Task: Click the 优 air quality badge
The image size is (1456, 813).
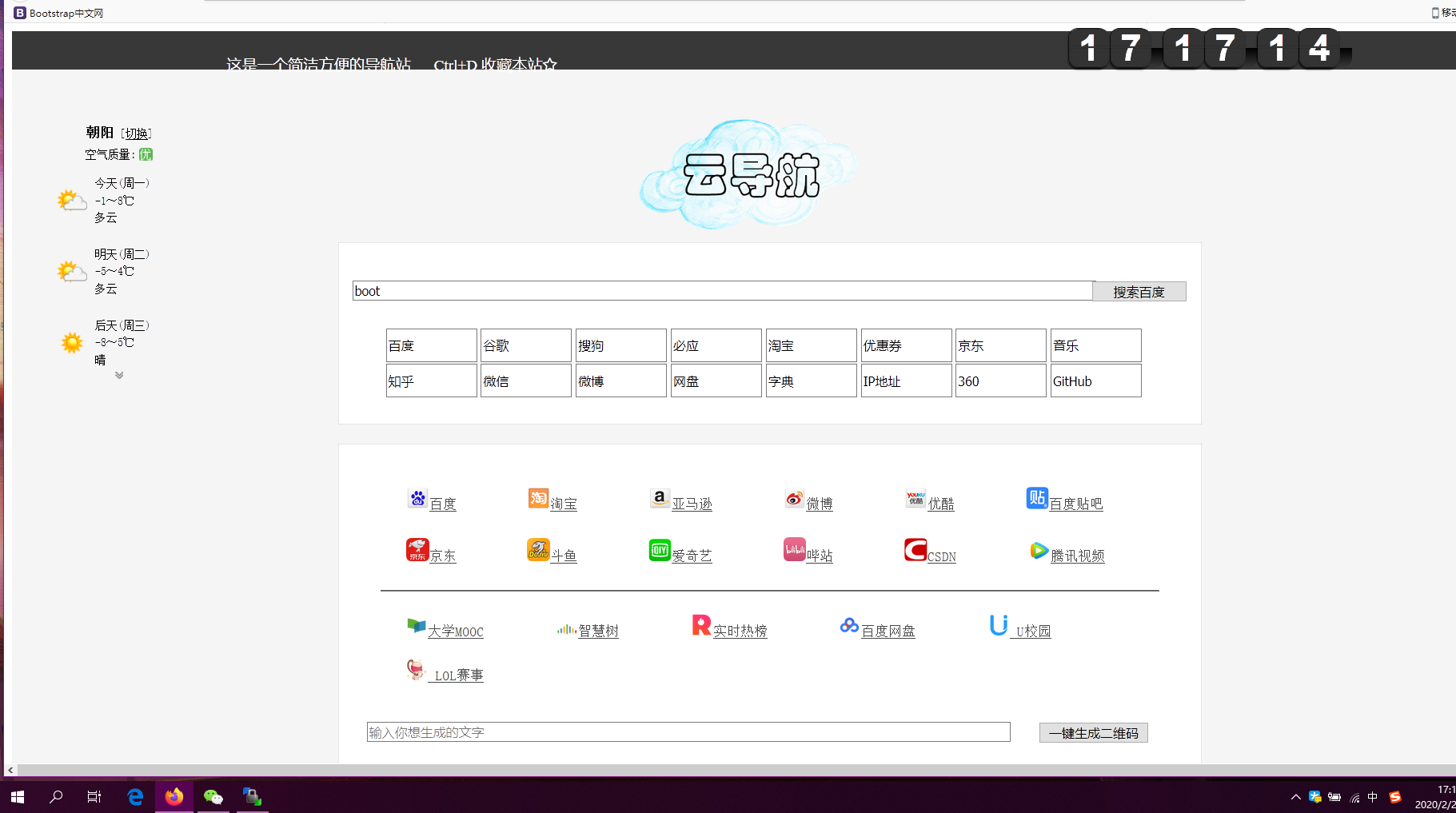Action: [146, 154]
